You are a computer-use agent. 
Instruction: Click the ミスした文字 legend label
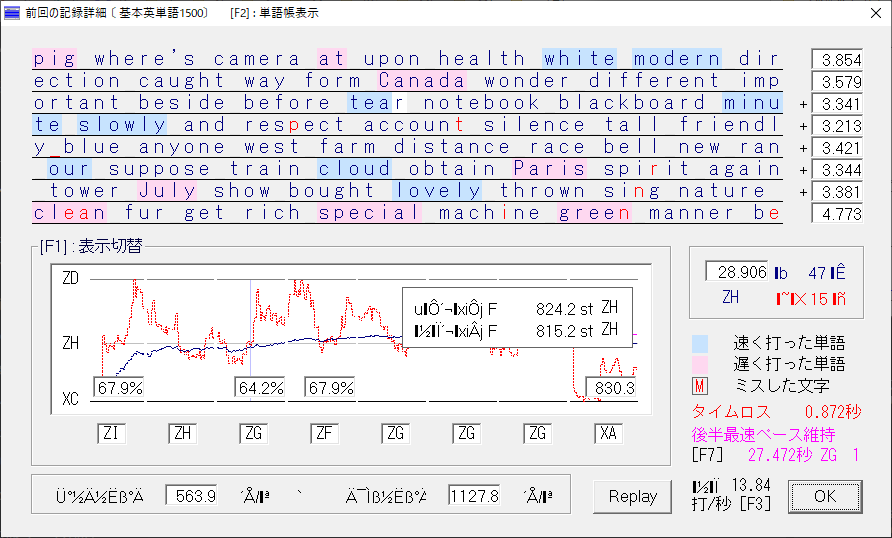tap(782, 386)
